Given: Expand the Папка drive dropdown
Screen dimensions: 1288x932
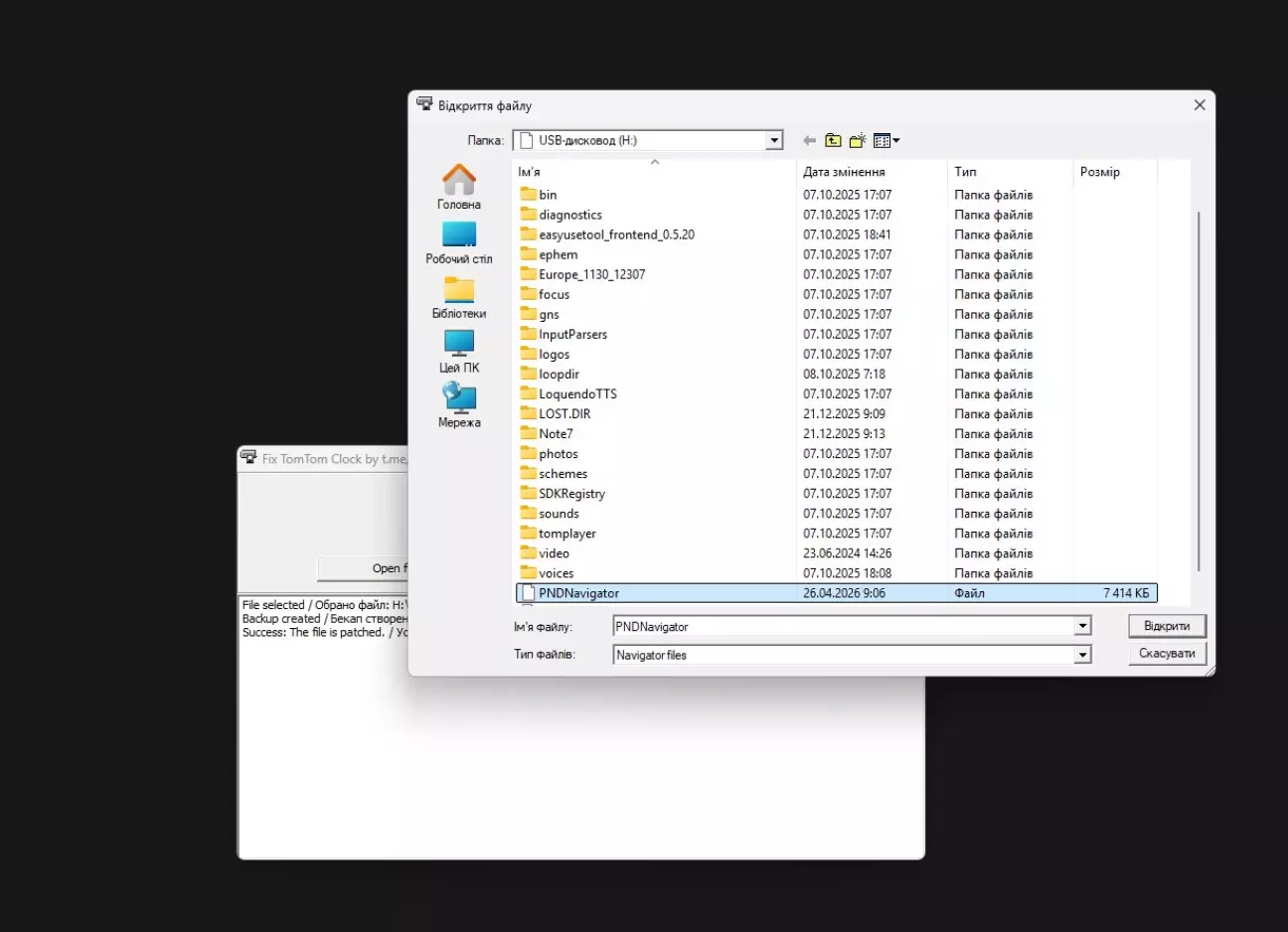Looking at the screenshot, I should 774,141.
